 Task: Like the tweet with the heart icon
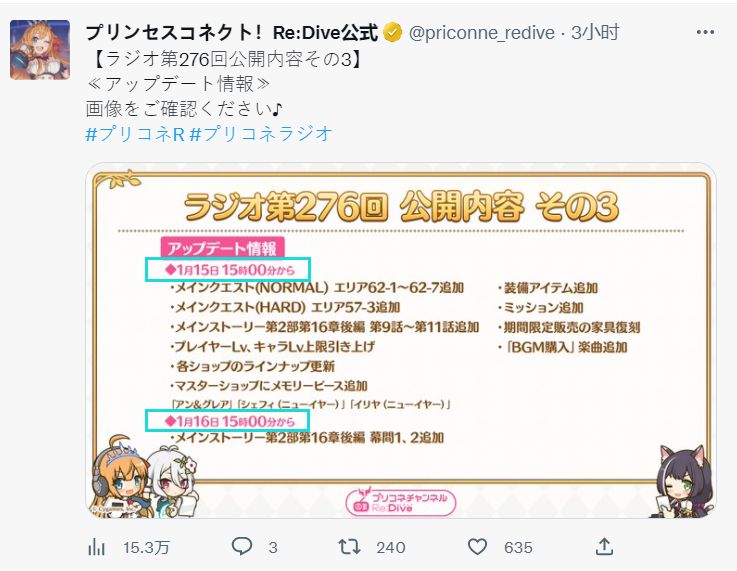click(x=477, y=547)
